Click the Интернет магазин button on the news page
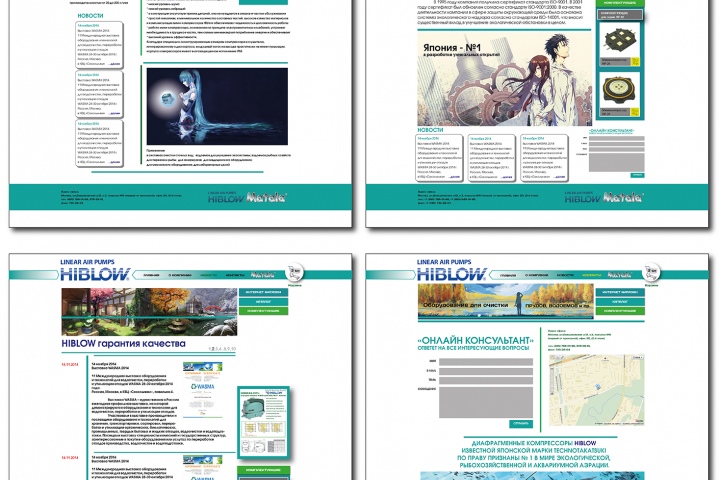 pos(264,292)
